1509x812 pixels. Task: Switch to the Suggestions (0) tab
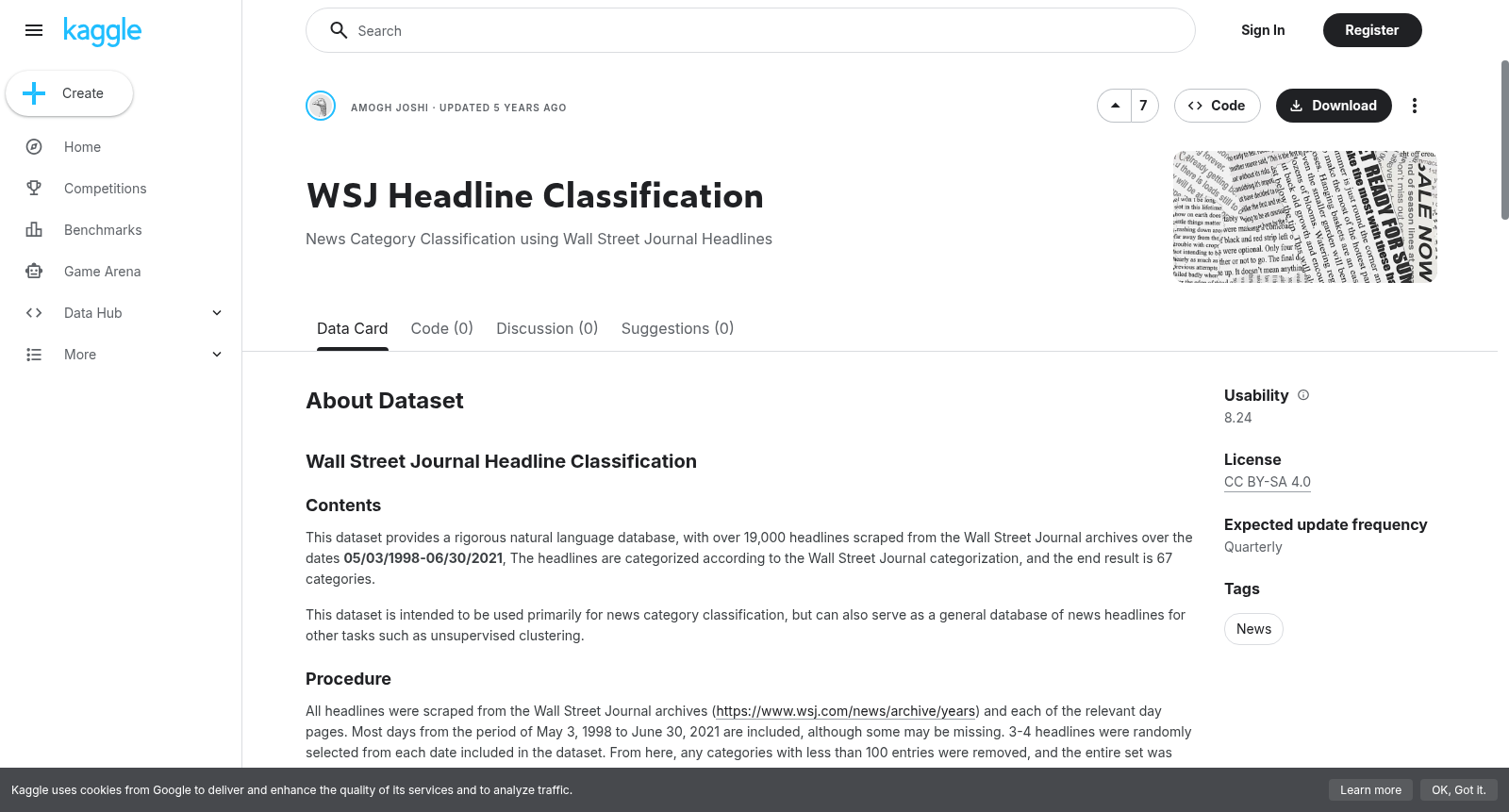tap(677, 328)
